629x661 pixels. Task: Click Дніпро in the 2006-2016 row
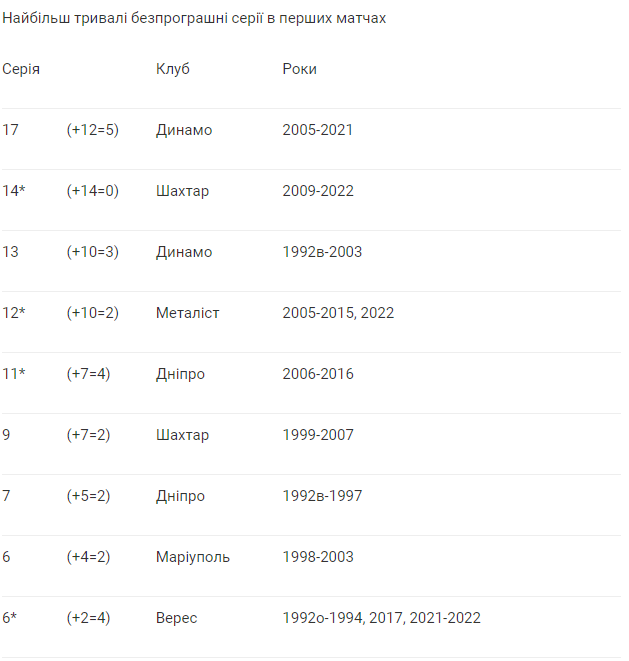click(180, 374)
